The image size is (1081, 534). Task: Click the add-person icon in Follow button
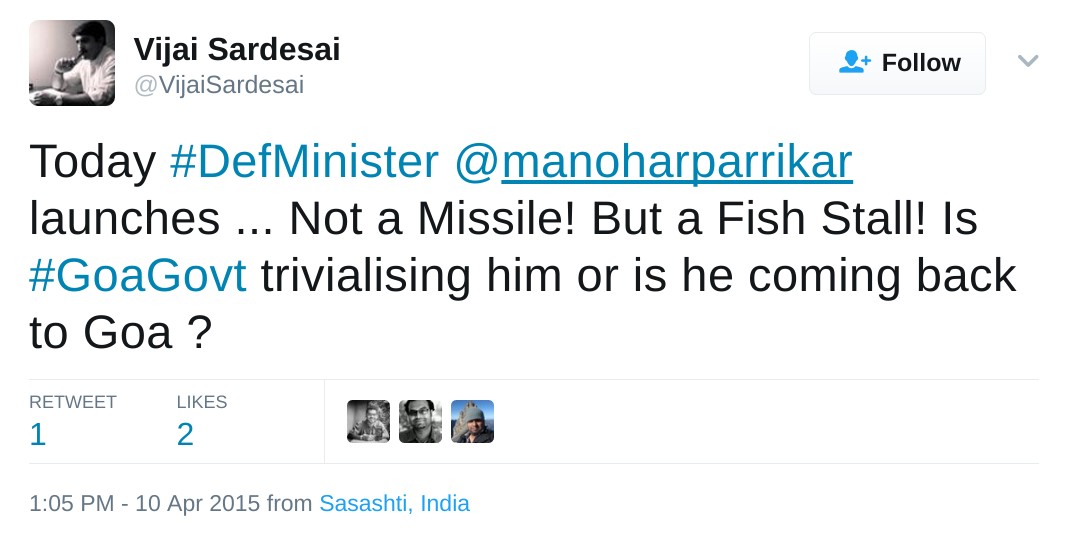point(855,63)
